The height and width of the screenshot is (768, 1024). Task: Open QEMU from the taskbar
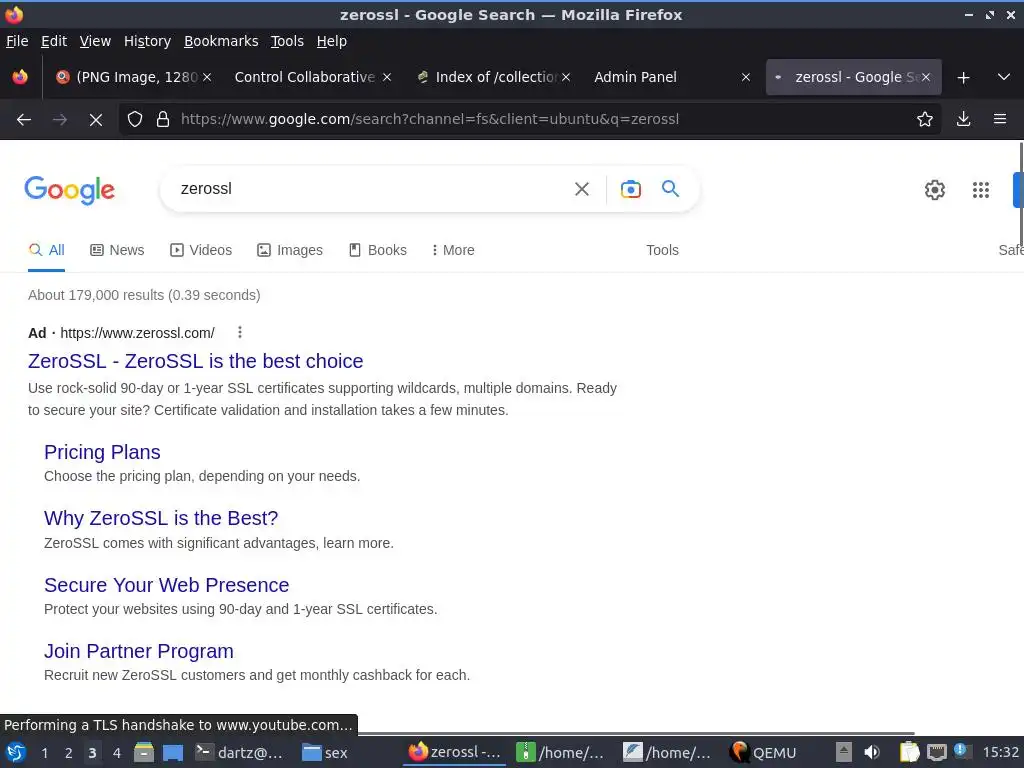(763, 753)
